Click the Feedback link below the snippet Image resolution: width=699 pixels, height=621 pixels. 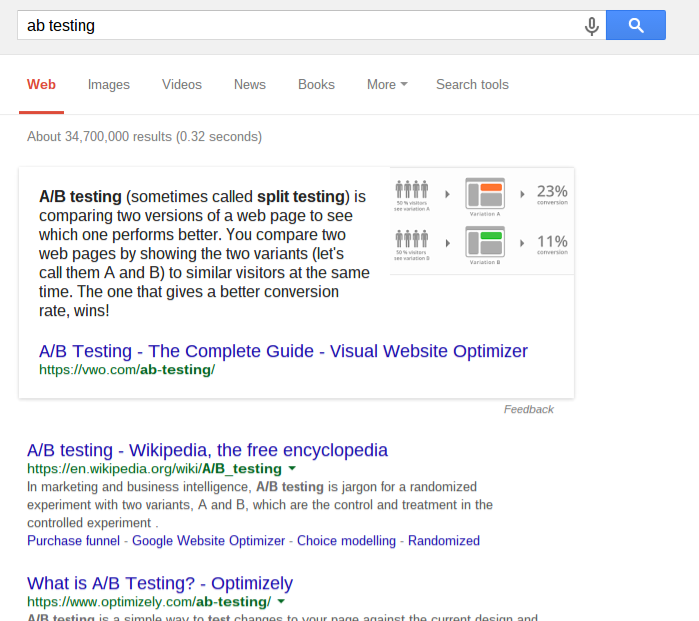tap(529, 409)
